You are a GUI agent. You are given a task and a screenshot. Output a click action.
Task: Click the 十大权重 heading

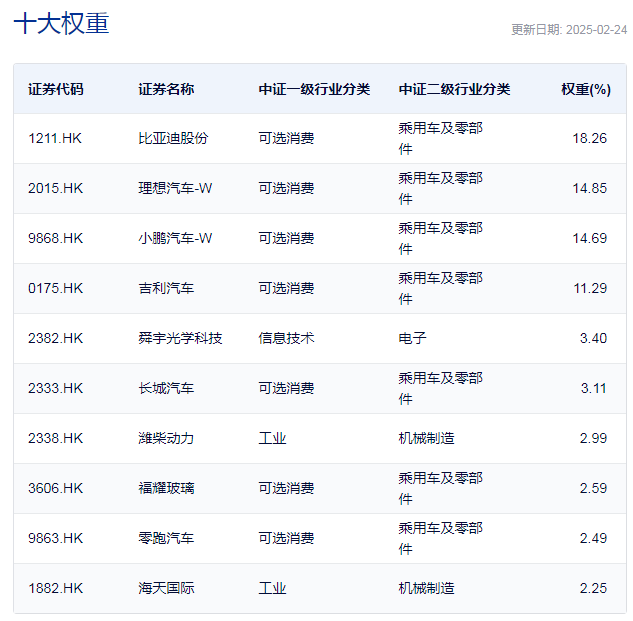pos(61,24)
